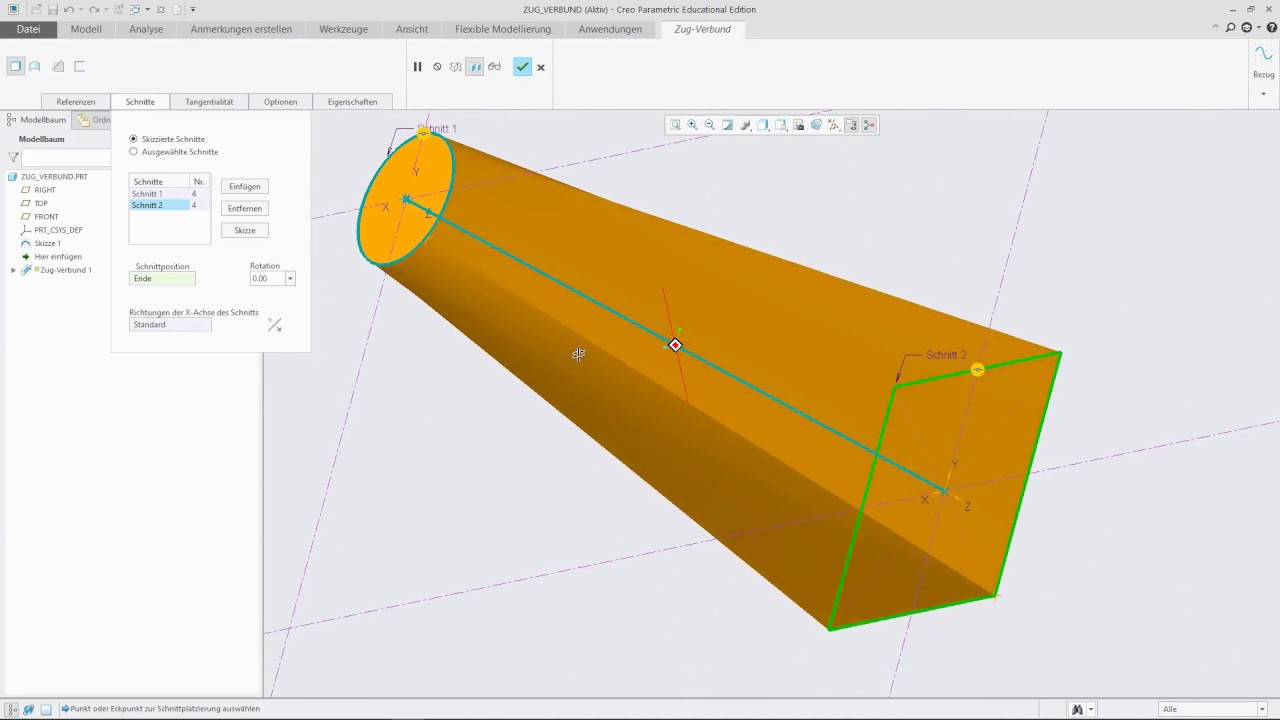The height and width of the screenshot is (720, 1280).
Task: Open the dropdown arrow beside the binoculars
Action: [1090, 709]
